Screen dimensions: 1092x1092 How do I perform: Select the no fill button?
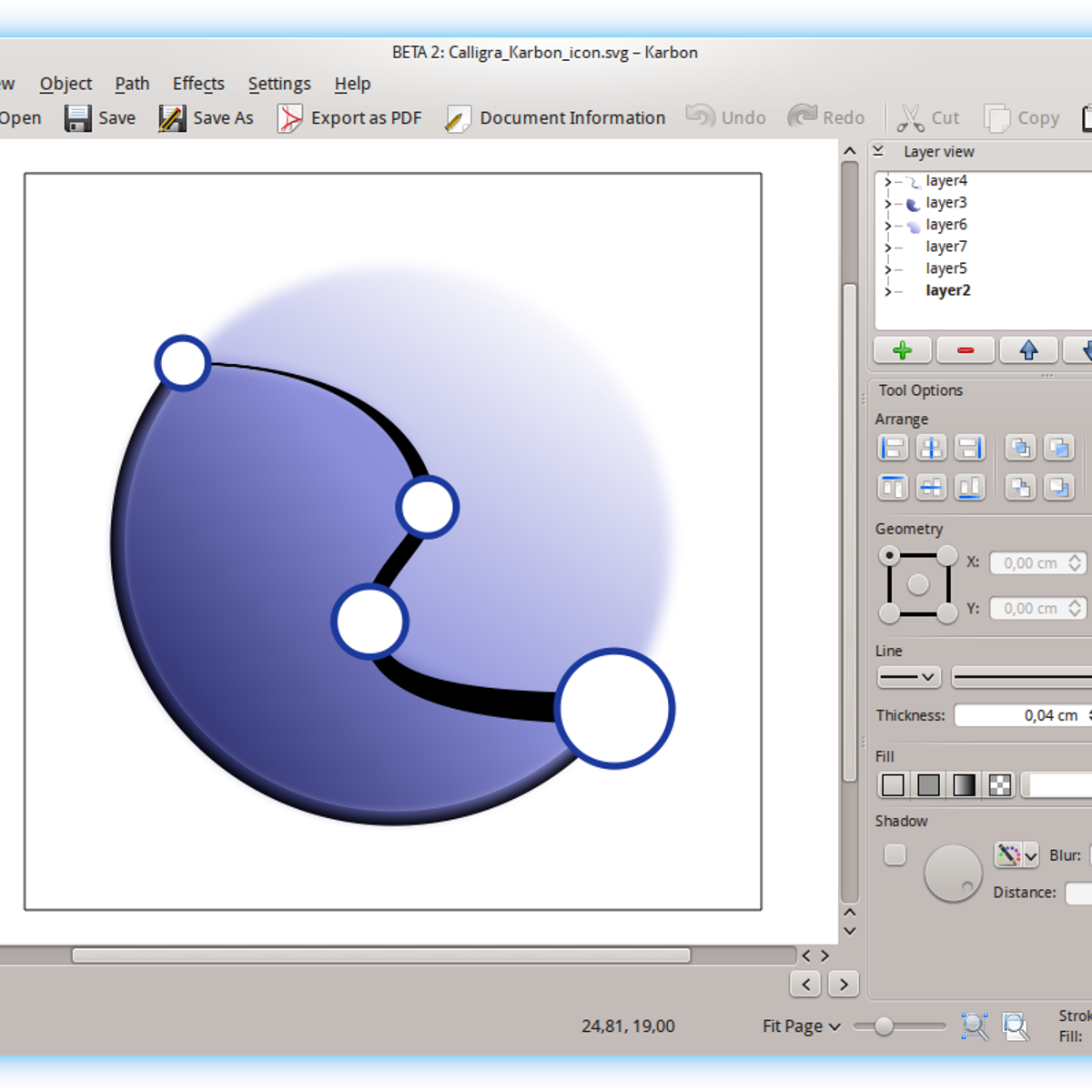pyautogui.click(x=893, y=784)
